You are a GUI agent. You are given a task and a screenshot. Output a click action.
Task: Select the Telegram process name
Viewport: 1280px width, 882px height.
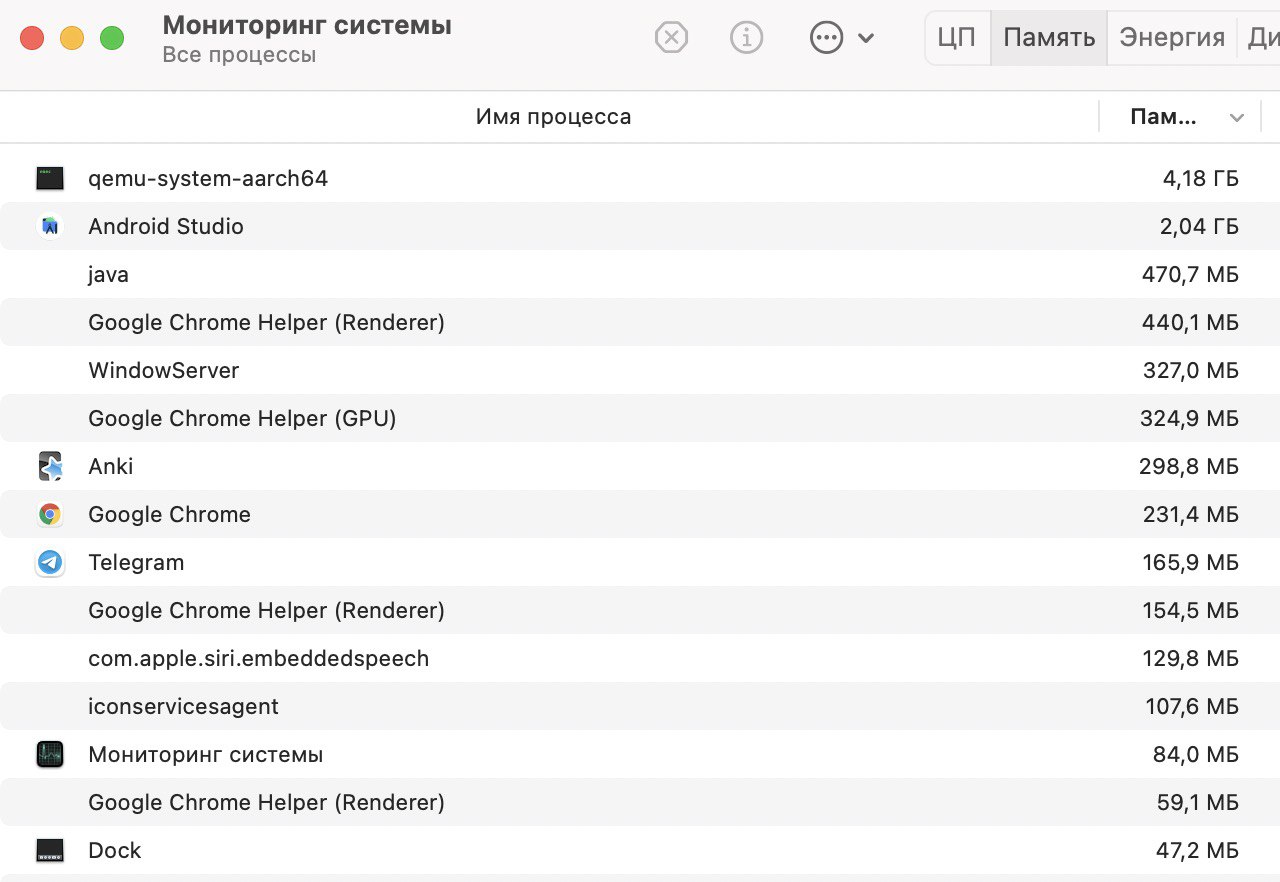[x=136, y=562]
